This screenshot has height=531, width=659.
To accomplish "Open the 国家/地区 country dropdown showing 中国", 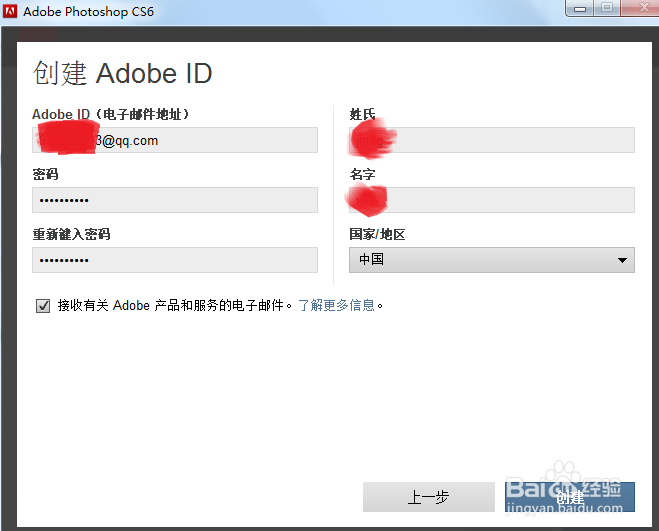I will (492, 260).
